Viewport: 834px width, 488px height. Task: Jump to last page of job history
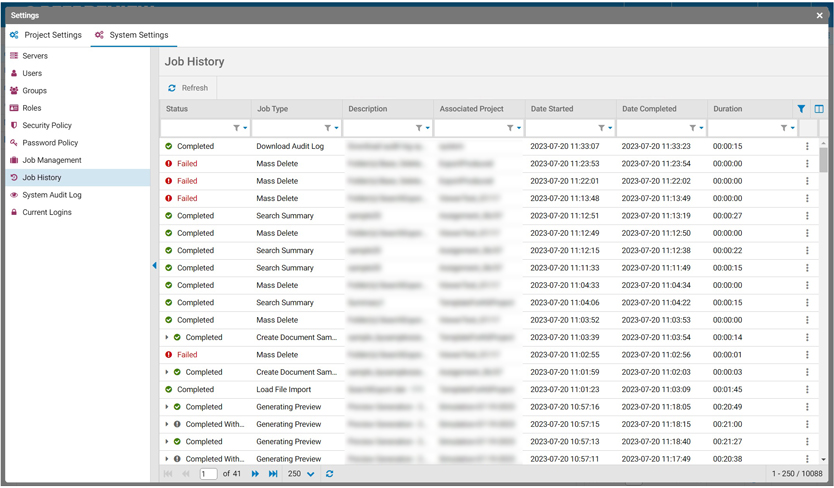[273, 474]
